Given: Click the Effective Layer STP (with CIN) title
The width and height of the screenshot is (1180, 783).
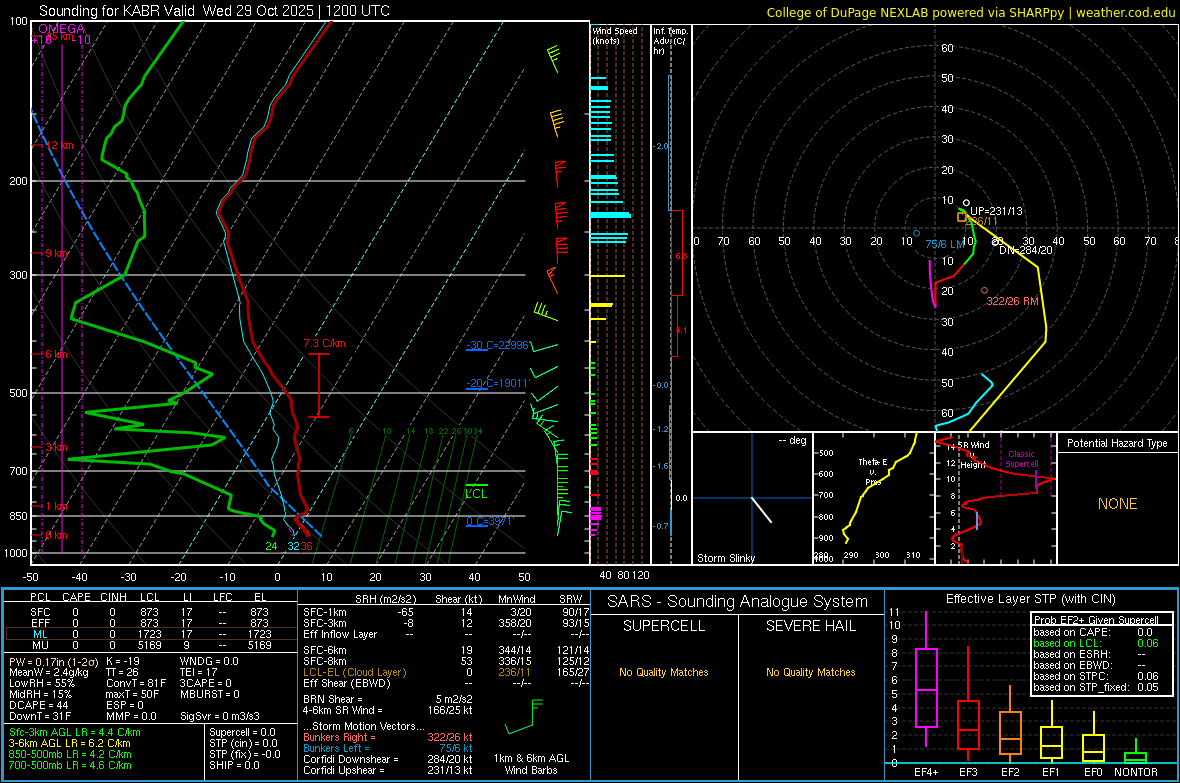Looking at the screenshot, I should click(1030, 599).
